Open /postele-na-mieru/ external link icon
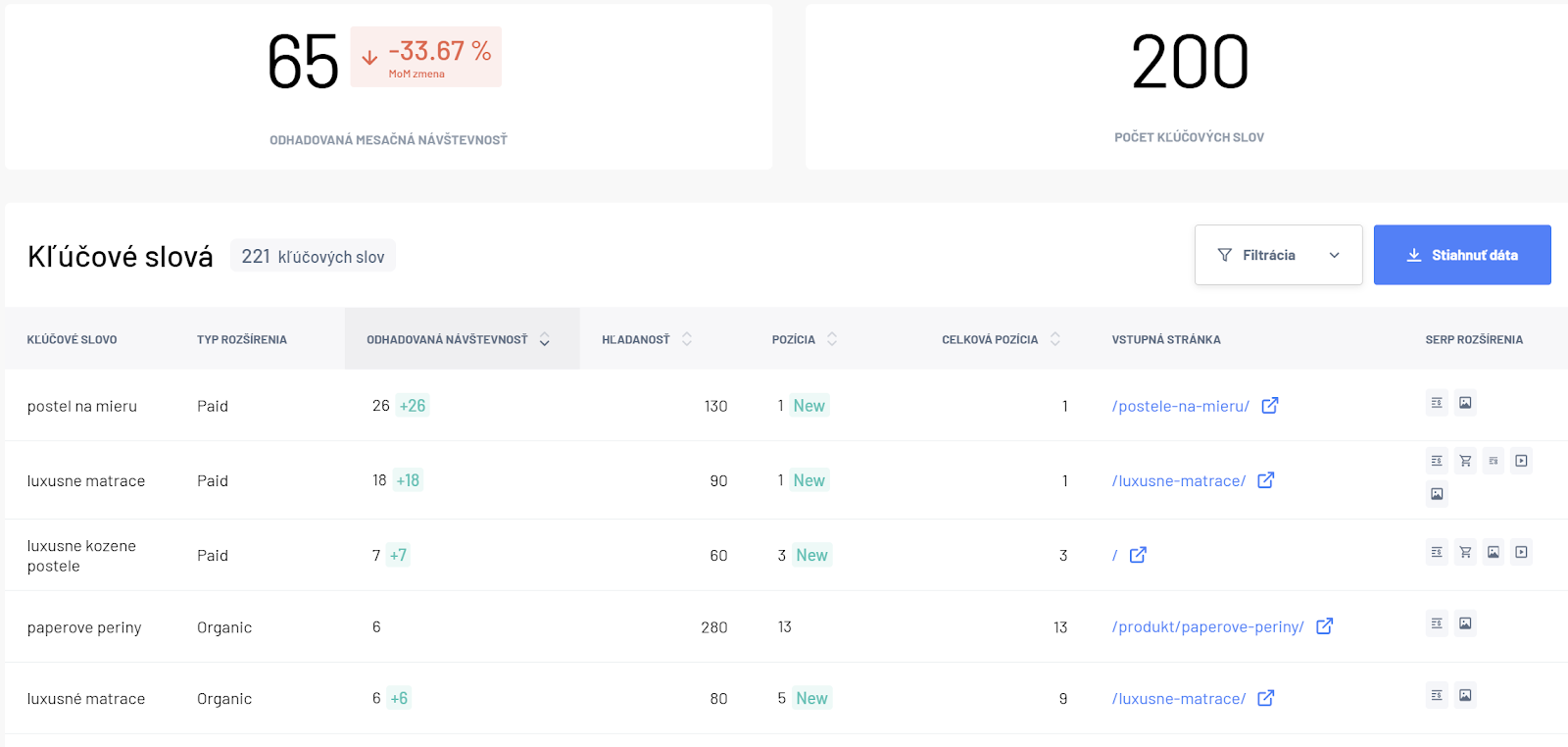Image resolution: width=1568 pixels, height=747 pixels. point(1270,405)
